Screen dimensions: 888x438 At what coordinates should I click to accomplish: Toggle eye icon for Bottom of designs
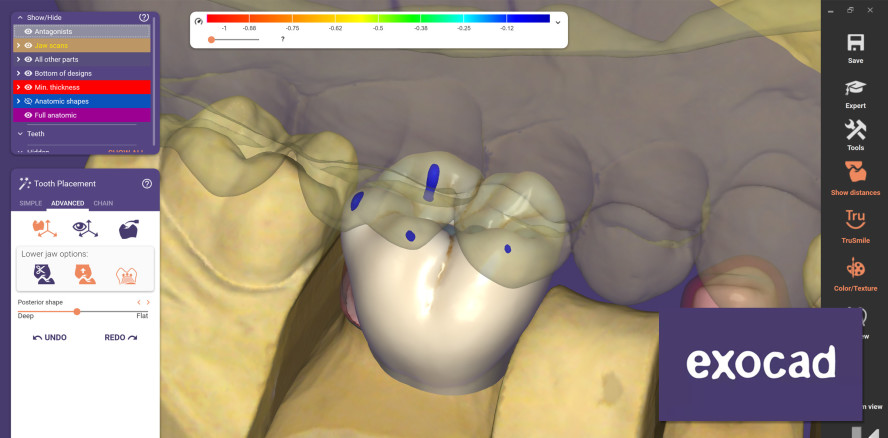point(28,74)
